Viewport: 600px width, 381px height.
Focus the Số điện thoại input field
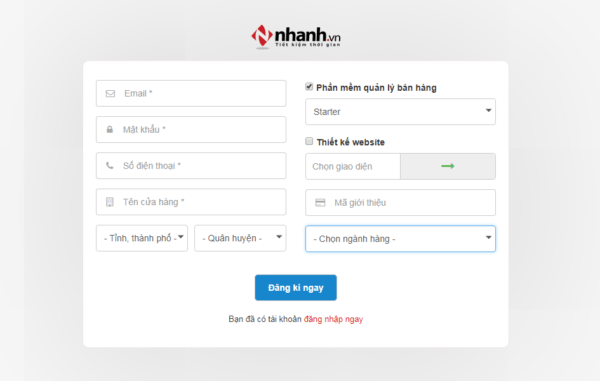(x=191, y=166)
